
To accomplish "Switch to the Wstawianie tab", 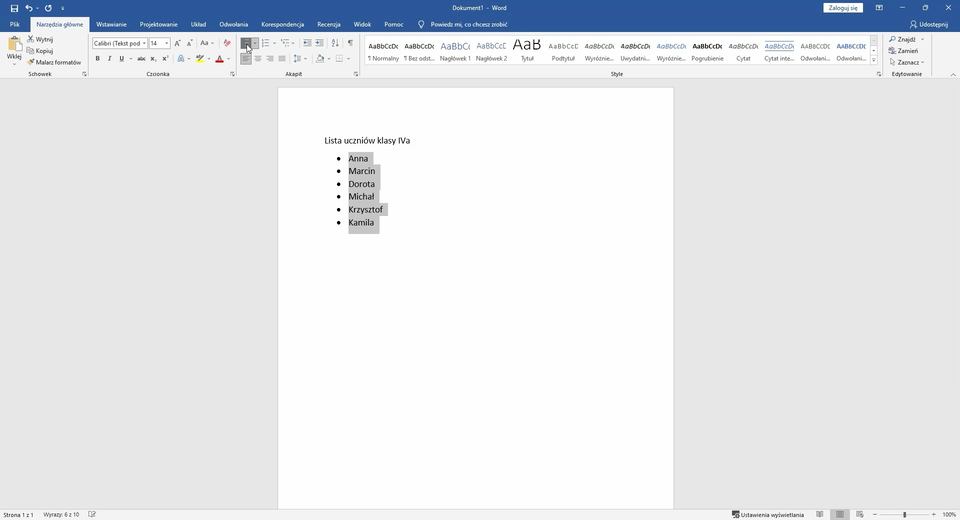I will [111, 24].
